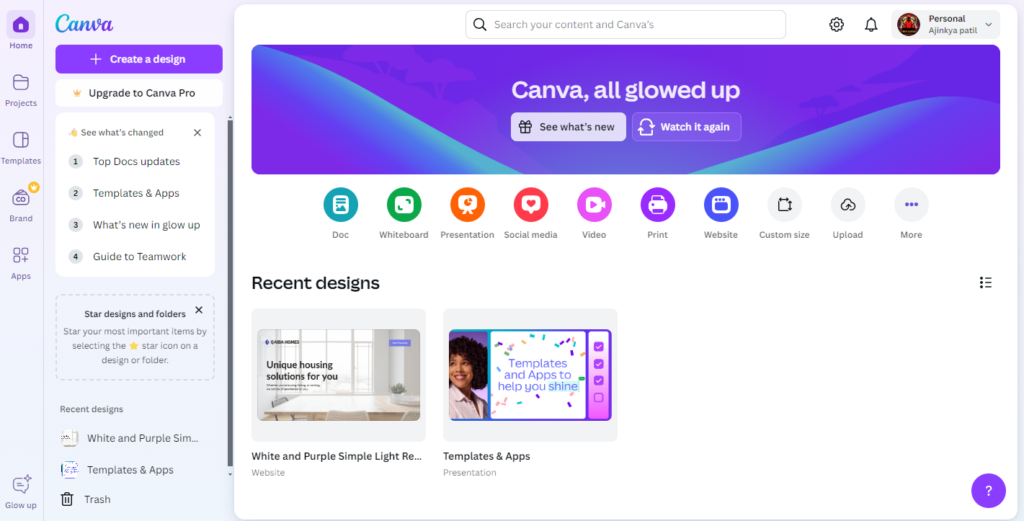Choose the Print design type
The height and width of the screenshot is (521, 1024).
click(x=657, y=205)
